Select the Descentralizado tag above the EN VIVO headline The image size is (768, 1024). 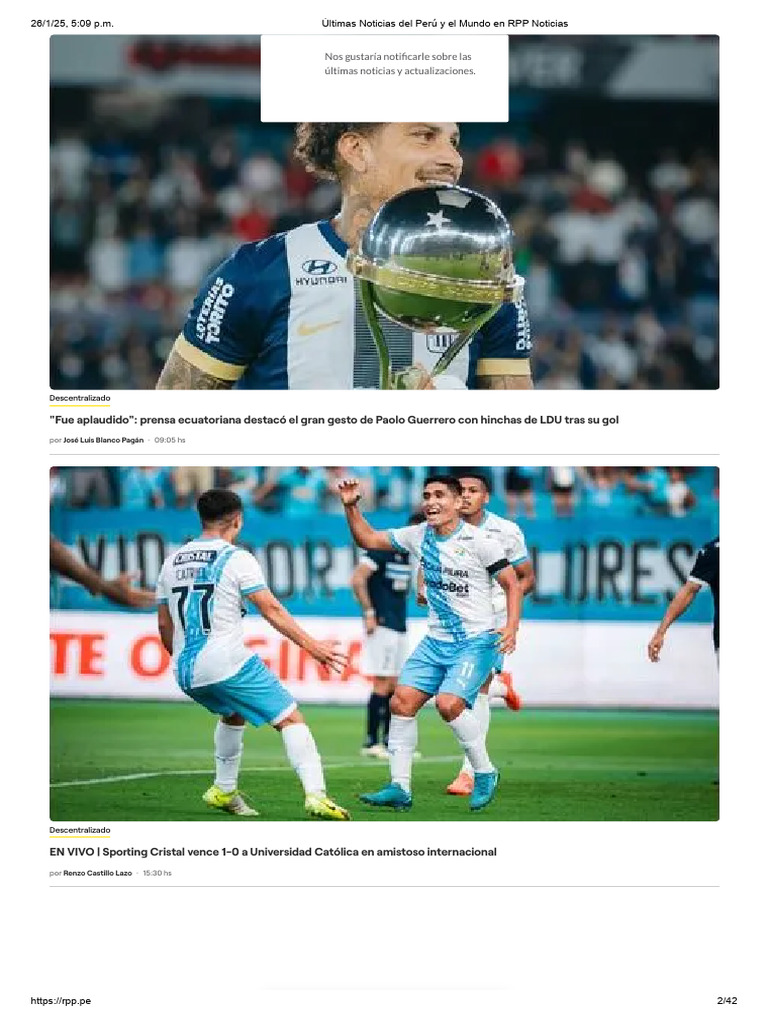80,830
